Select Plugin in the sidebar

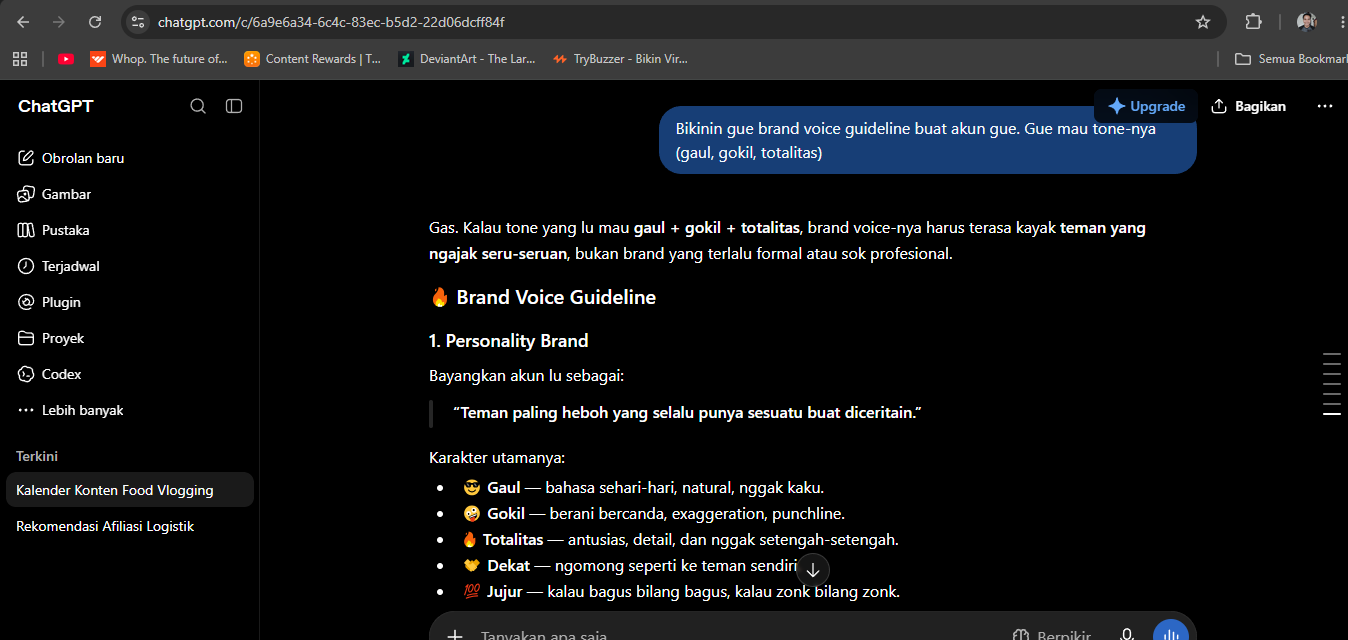[x=130, y=302]
